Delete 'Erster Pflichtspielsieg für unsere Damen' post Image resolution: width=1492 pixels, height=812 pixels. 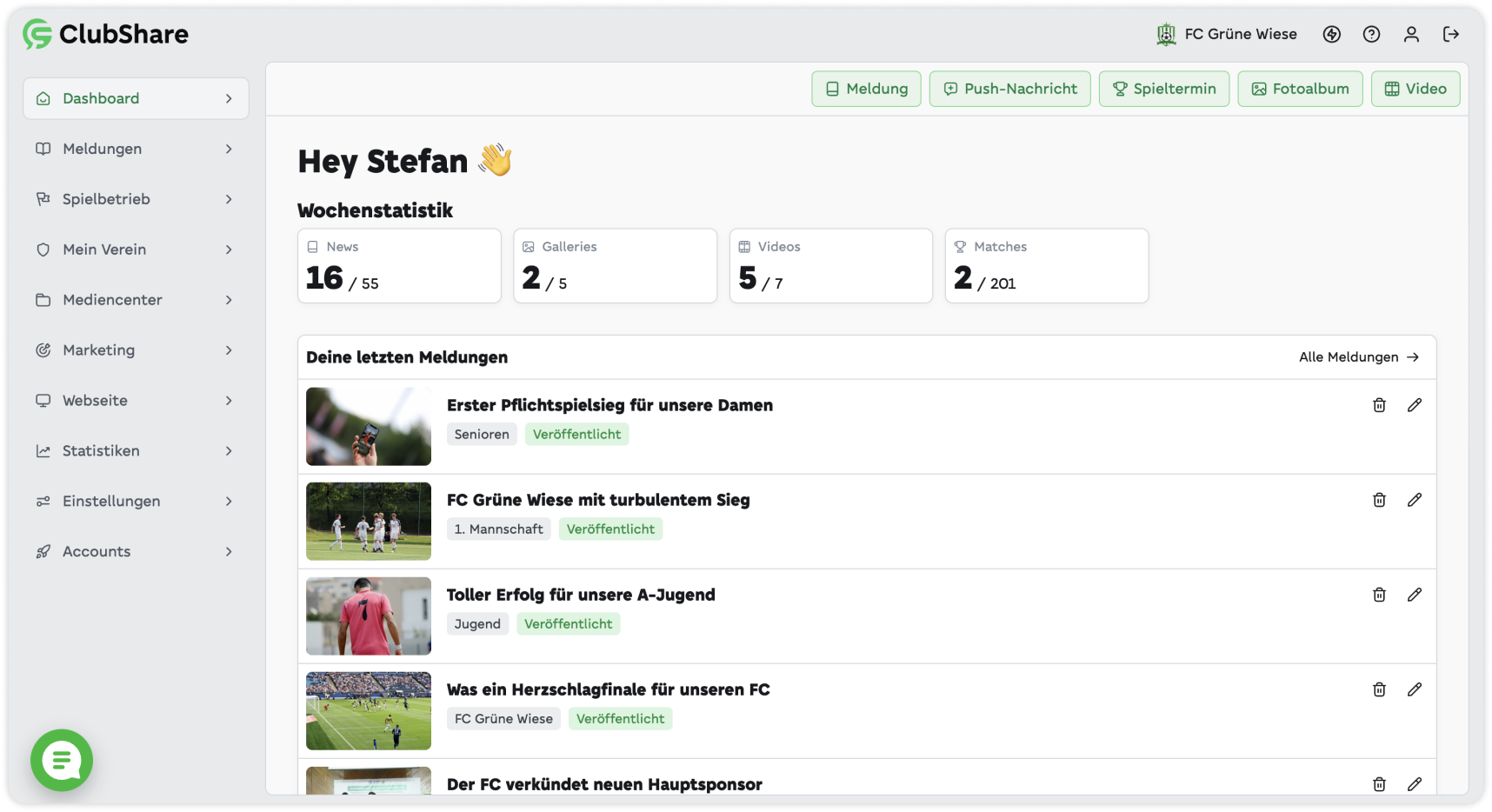tap(1379, 405)
